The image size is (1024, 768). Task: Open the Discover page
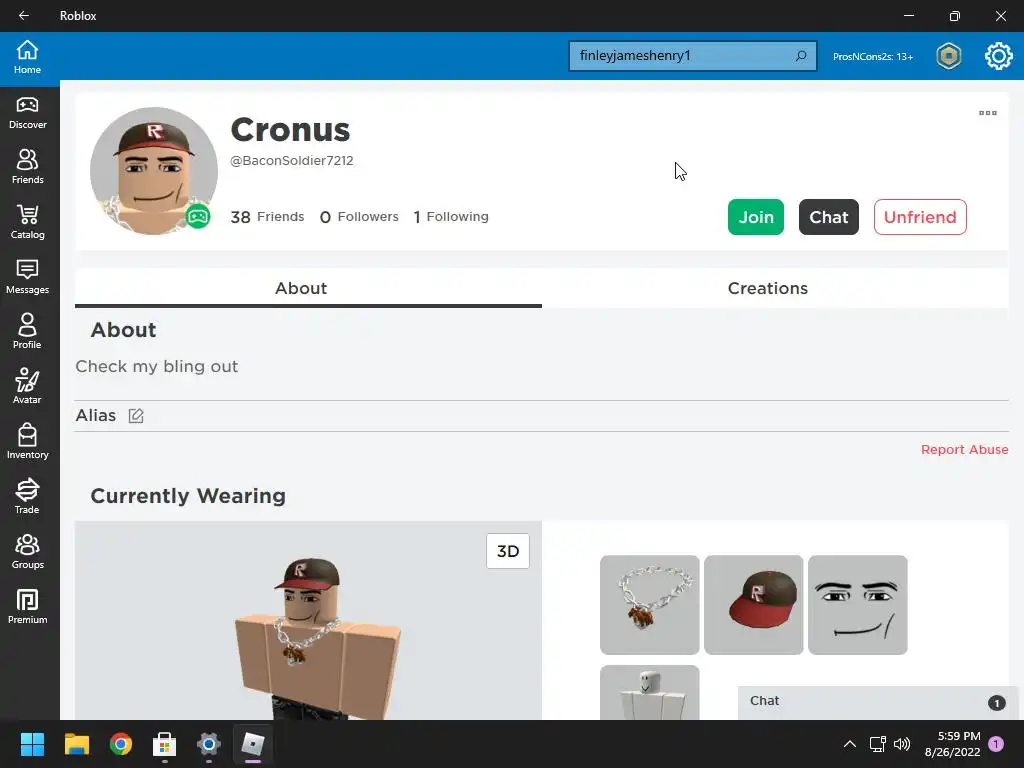click(x=27, y=113)
